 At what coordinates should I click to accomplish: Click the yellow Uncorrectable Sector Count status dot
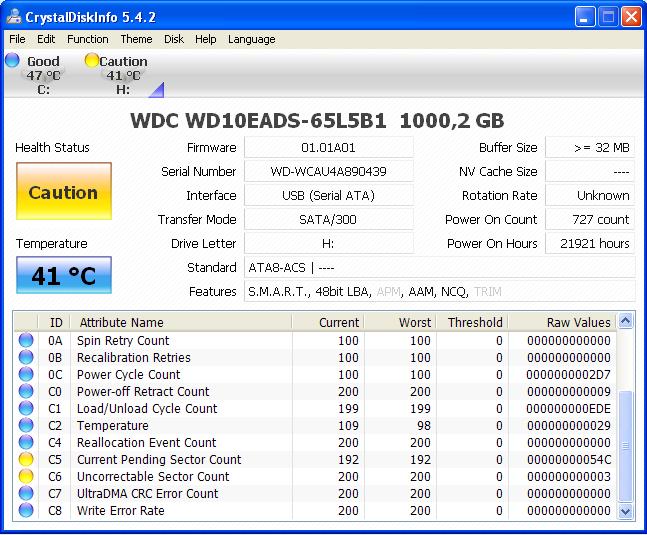(x=26, y=477)
